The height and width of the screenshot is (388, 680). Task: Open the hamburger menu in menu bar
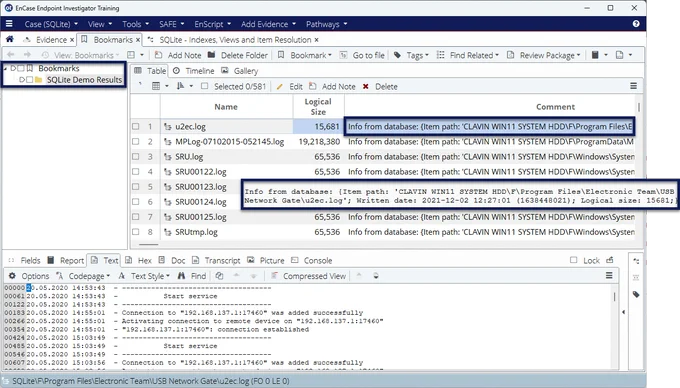[x=9, y=24]
